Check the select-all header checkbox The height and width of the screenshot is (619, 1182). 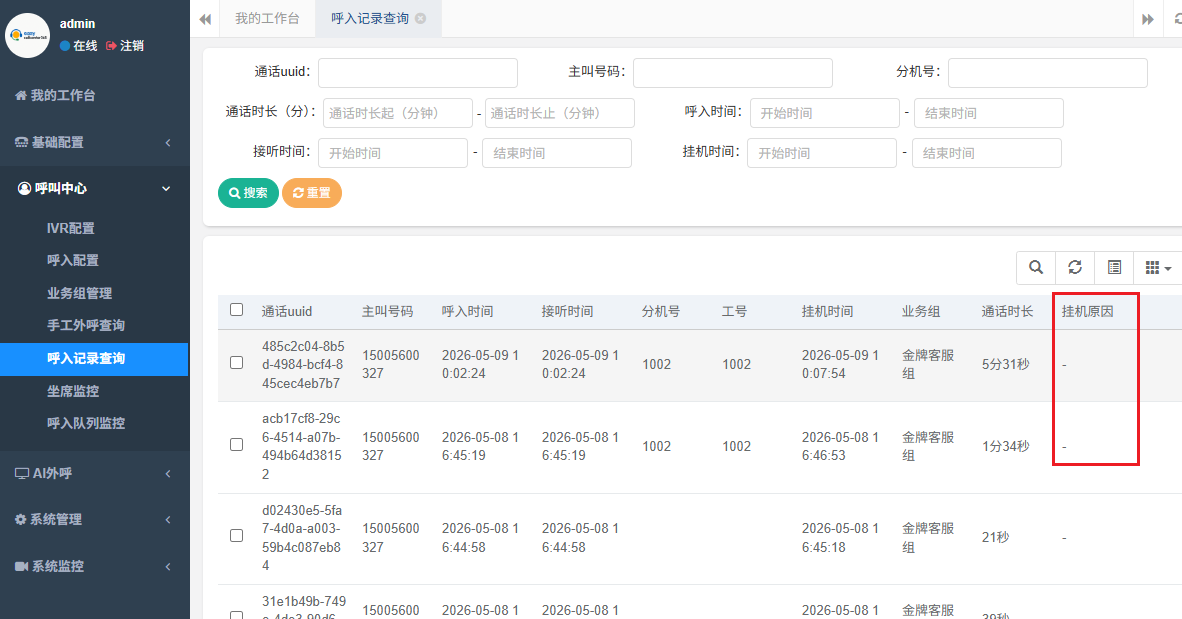pos(237,310)
